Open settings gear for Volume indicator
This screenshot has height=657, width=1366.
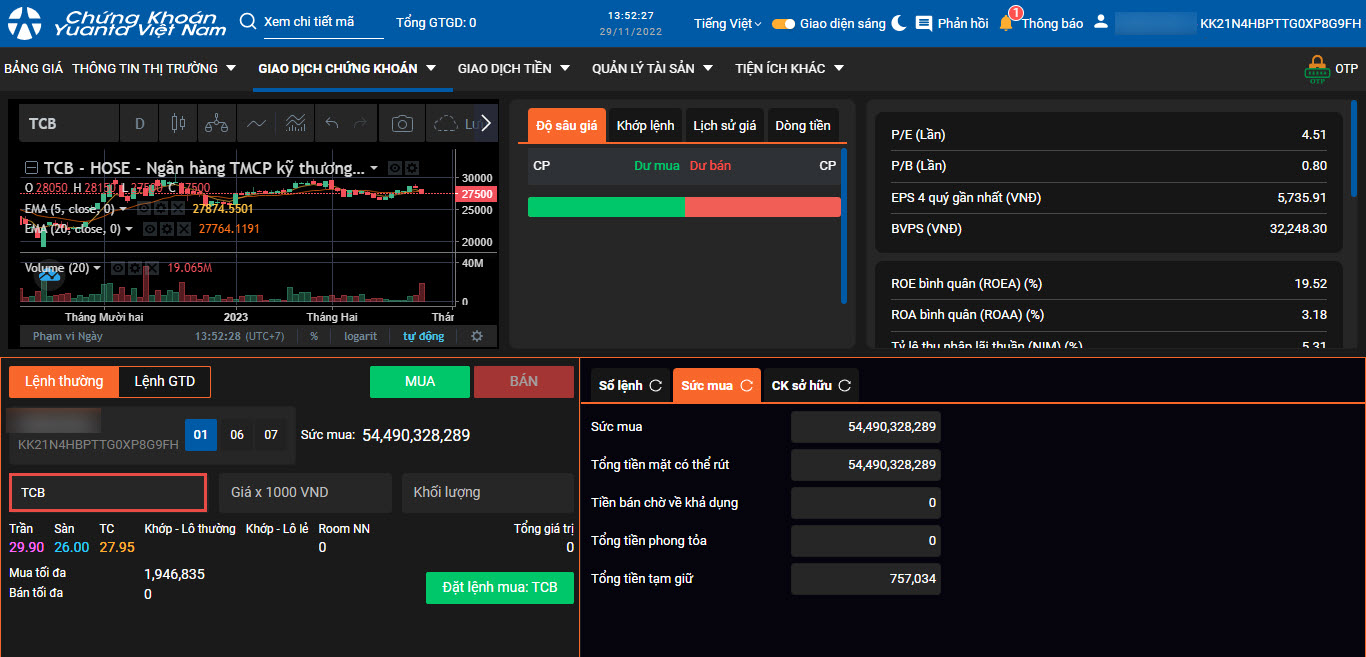(134, 268)
